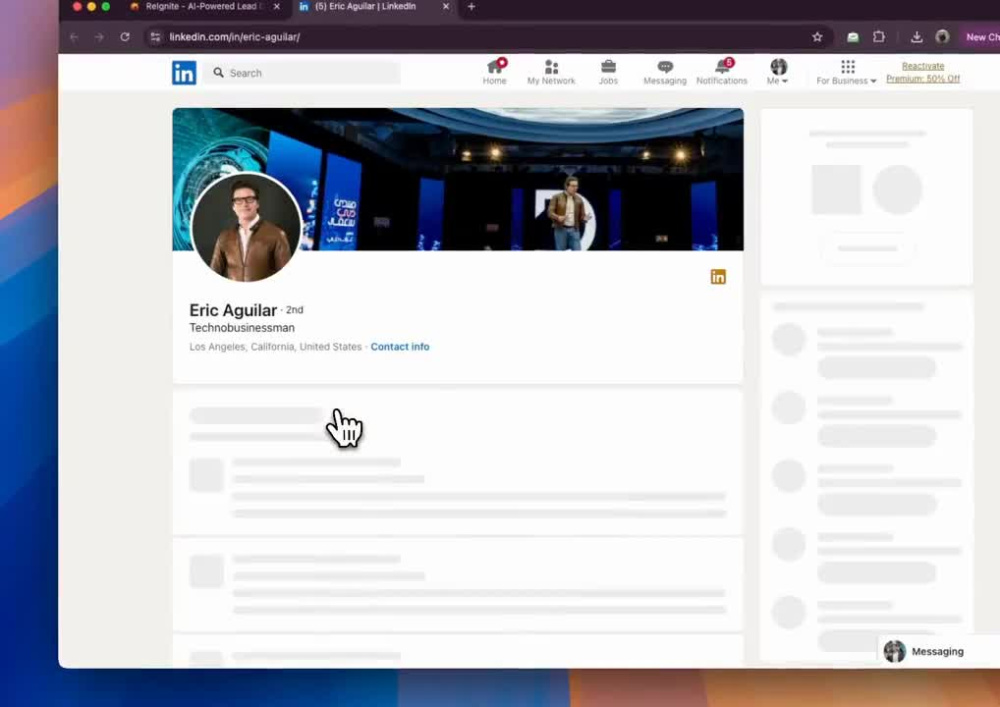This screenshot has width=1000, height=707.
Task: Click the Chrome profile avatar icon
Action: point(942,37)
